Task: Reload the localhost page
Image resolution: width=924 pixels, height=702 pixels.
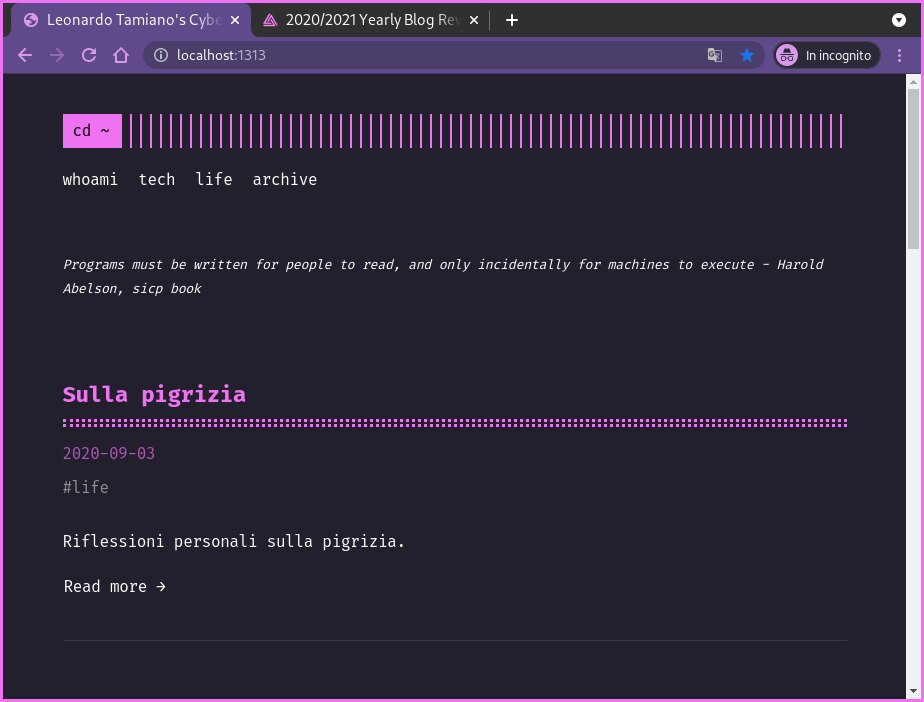Action: click(x=89, y=55)
